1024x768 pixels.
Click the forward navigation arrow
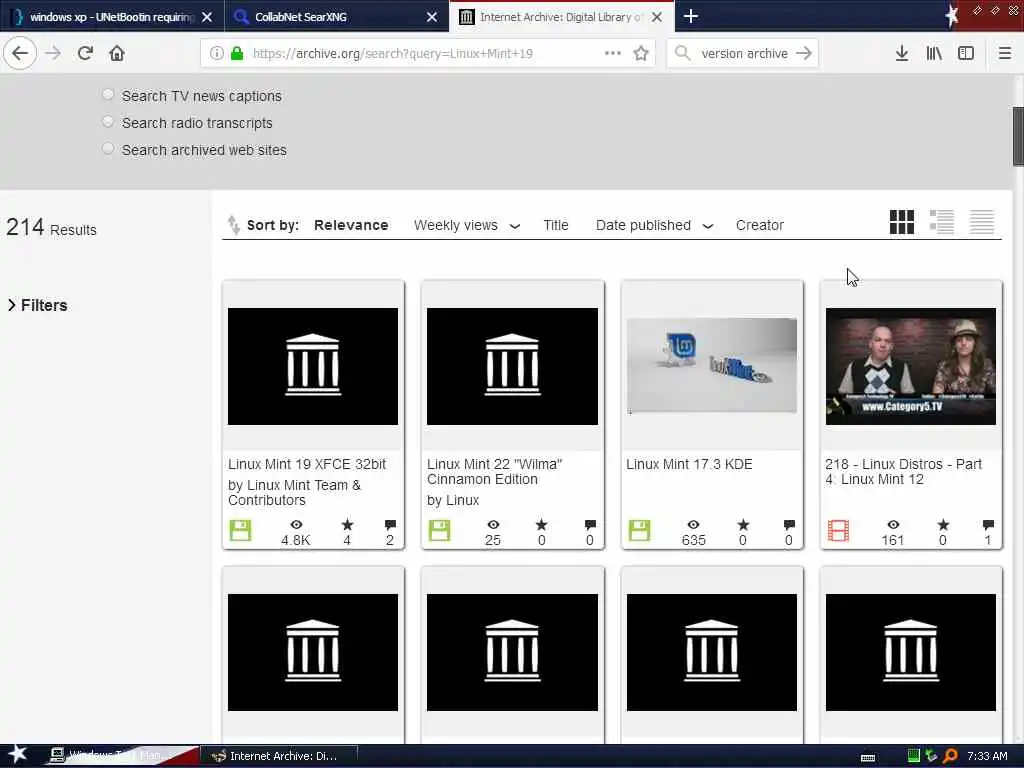point(53,53)
